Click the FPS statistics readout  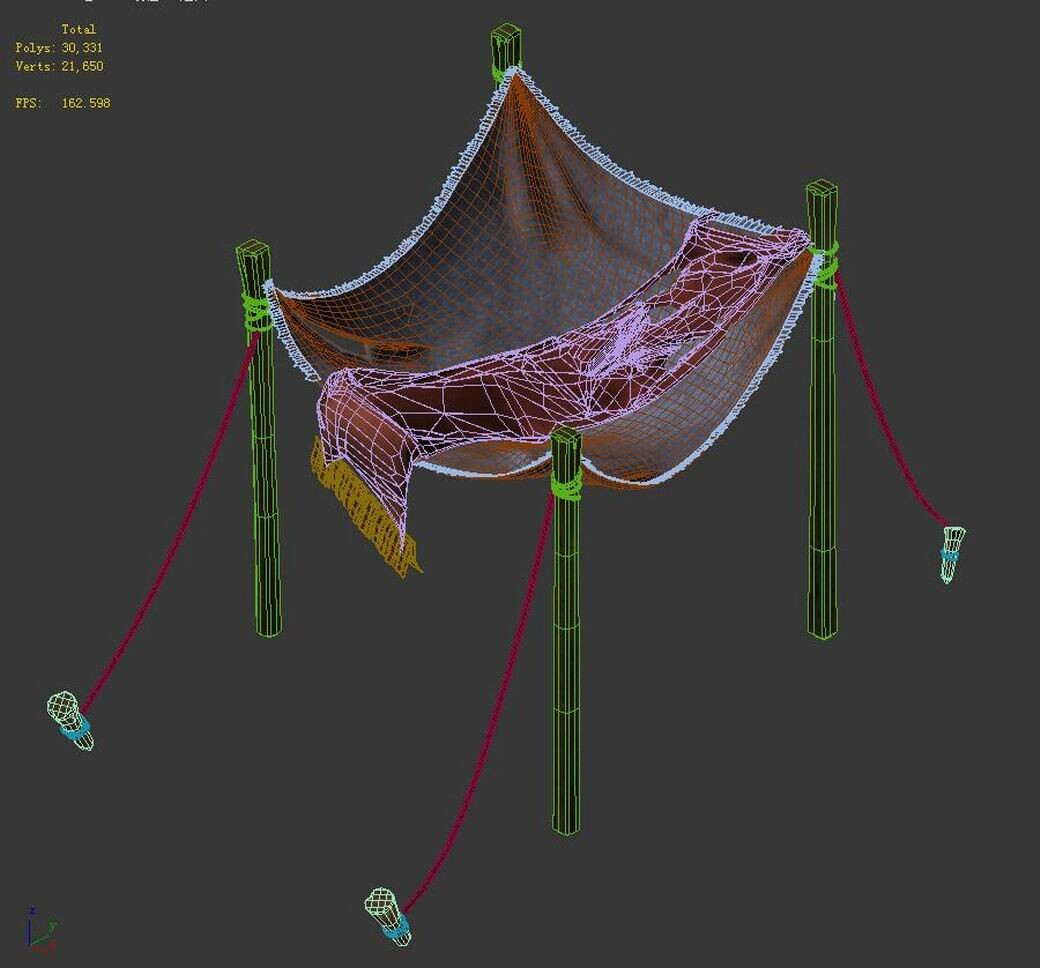[x=60, y=100]
